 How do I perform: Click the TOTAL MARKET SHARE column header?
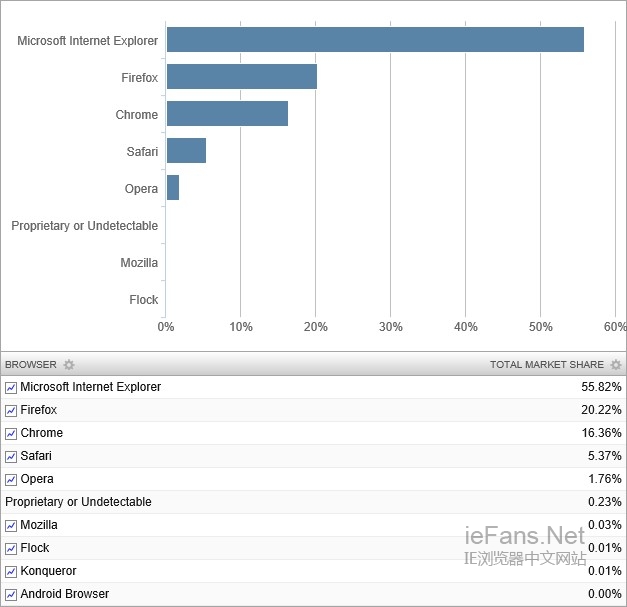(x=547, y=365)
